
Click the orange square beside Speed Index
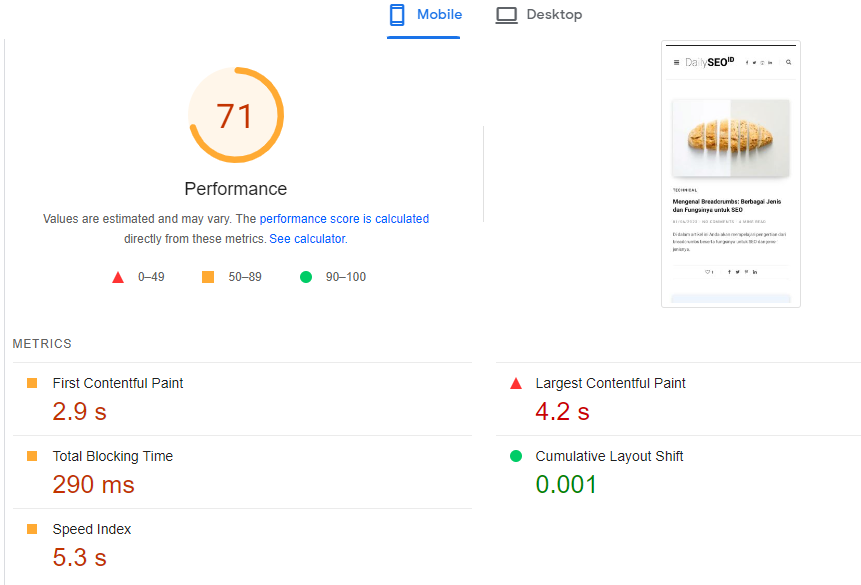point(31,528)
